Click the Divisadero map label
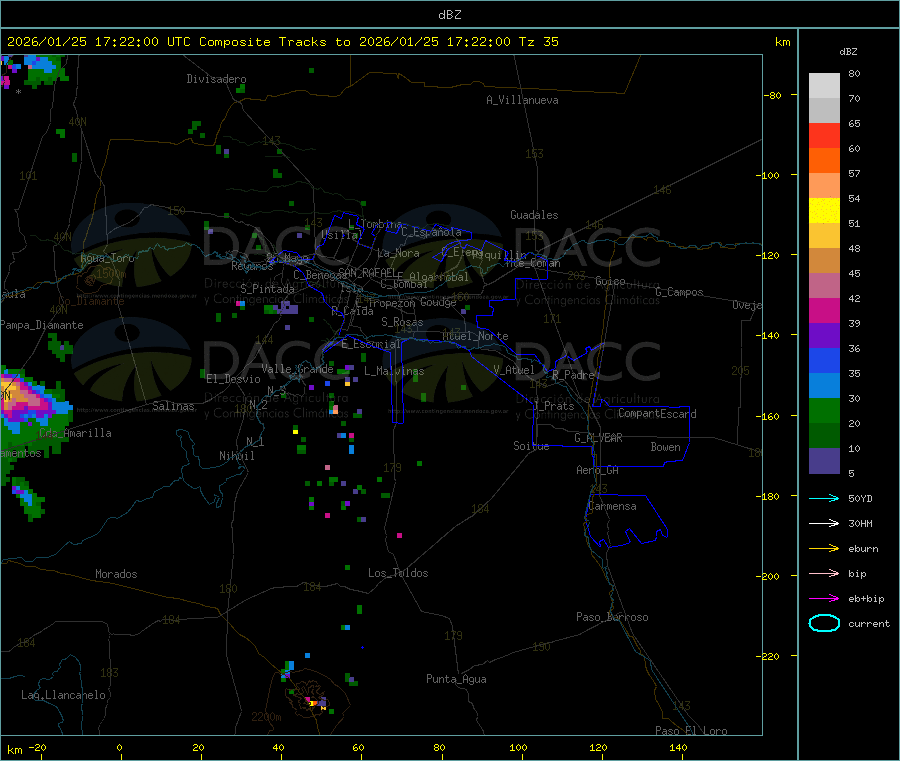This screenshot has width=900, height=761. pyautogui.click(x=216, y=79)
